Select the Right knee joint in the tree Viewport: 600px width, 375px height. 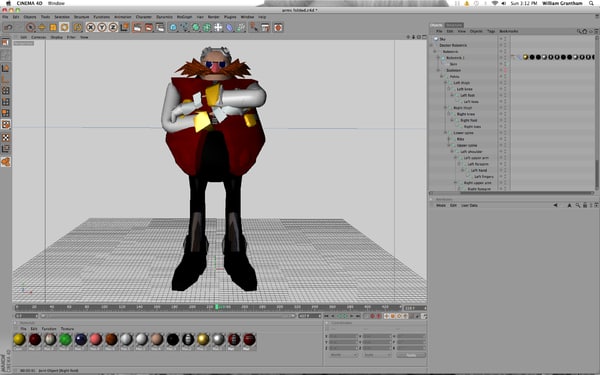466,114
